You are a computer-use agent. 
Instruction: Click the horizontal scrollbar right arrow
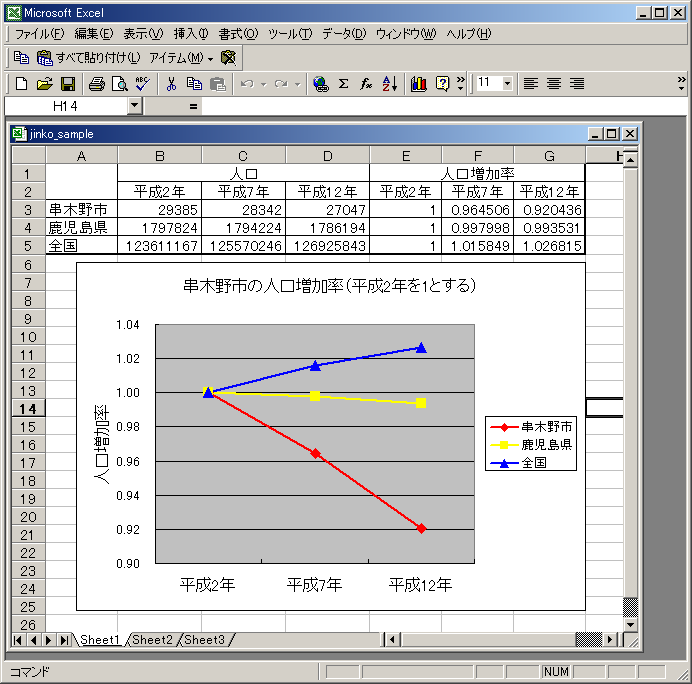[610, 639]
